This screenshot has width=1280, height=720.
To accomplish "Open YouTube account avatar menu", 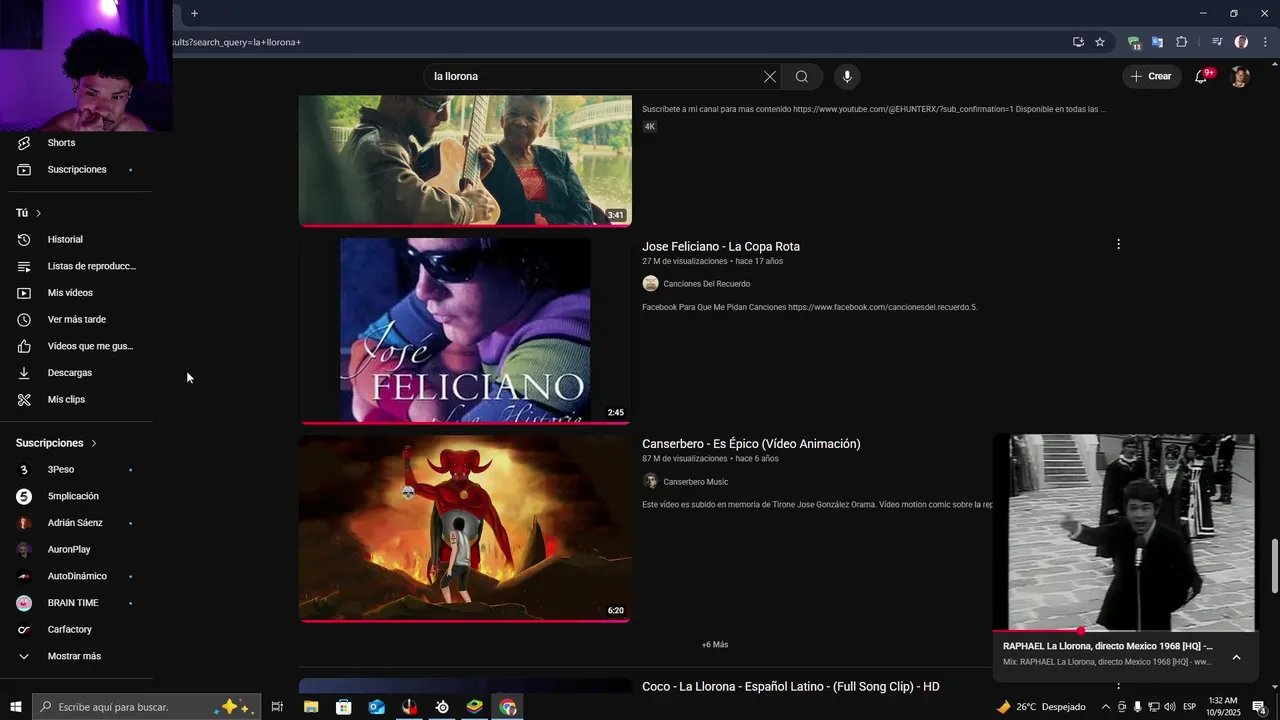I will pyautogui.click(x=1240, y=76).
